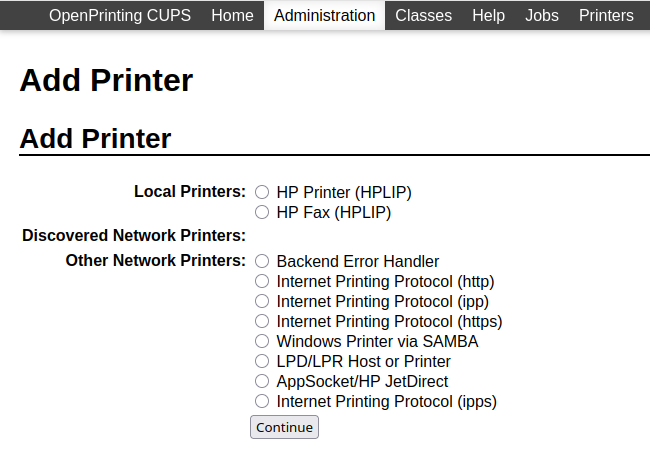Choose Internet Printing Protocol (https) radio
650x467 pixels.
pyautogui.click(x=262, y=322)
